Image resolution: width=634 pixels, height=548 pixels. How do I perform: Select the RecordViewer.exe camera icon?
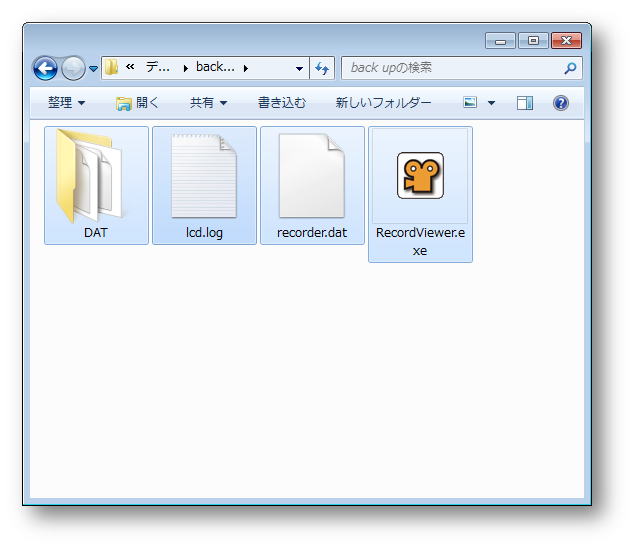pyautogui.click(x=421, y=176)
